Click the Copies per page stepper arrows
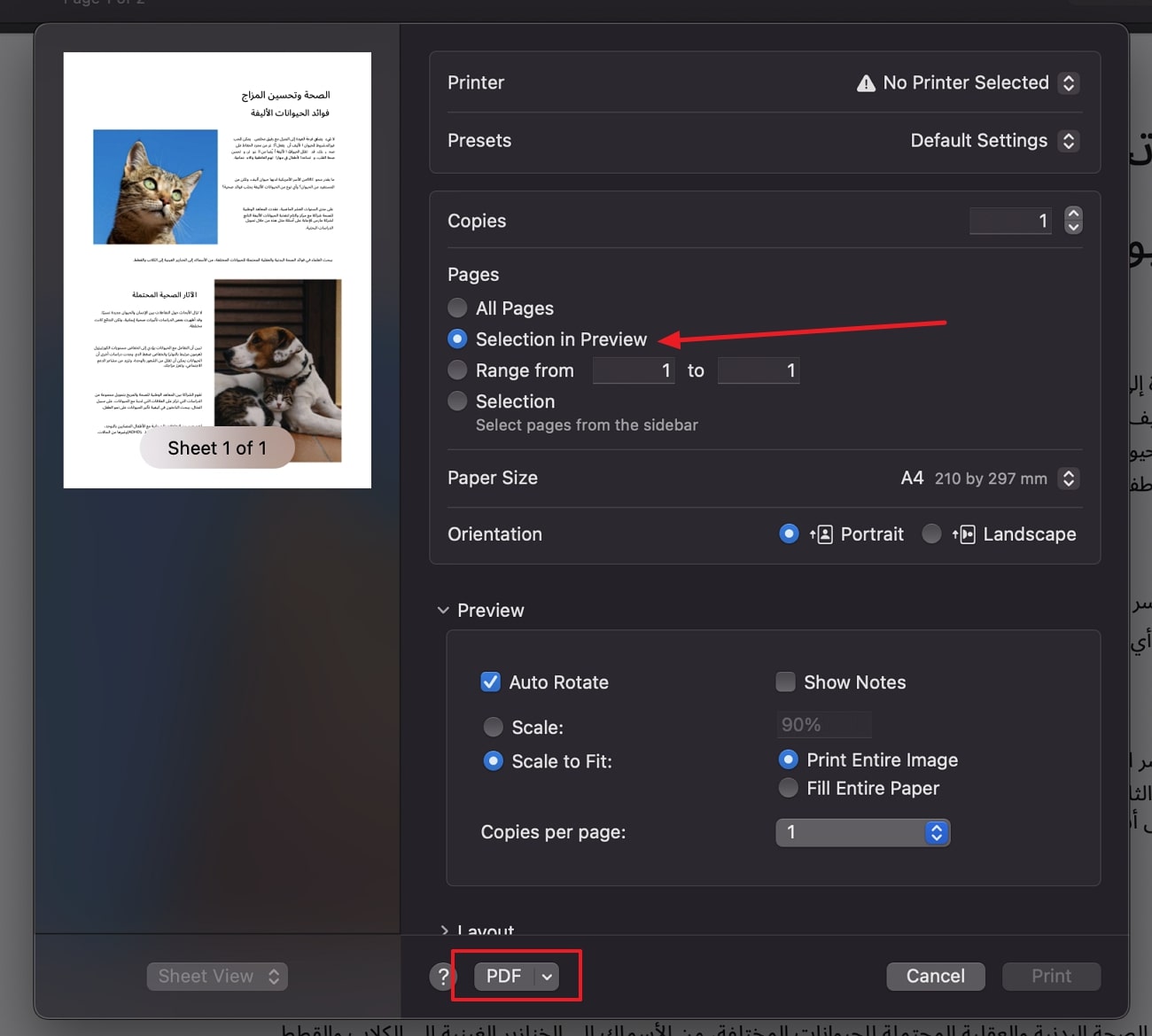 (936, 832)
